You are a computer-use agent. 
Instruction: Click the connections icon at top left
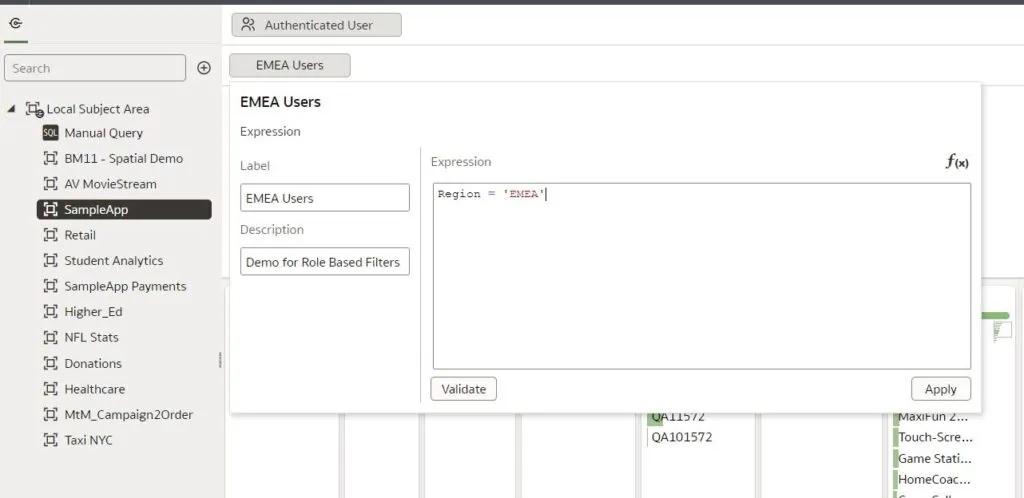tap(15, 23)
